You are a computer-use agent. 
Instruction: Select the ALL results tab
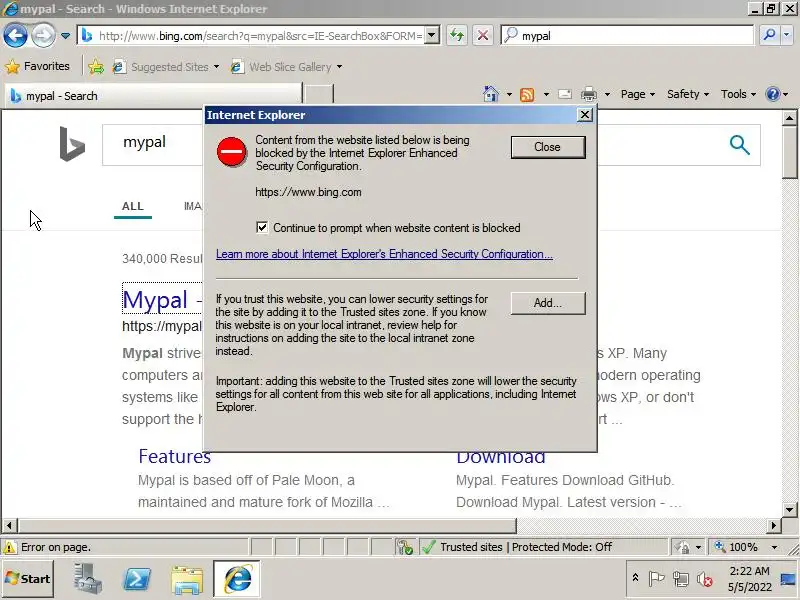(x=133, y=206)
